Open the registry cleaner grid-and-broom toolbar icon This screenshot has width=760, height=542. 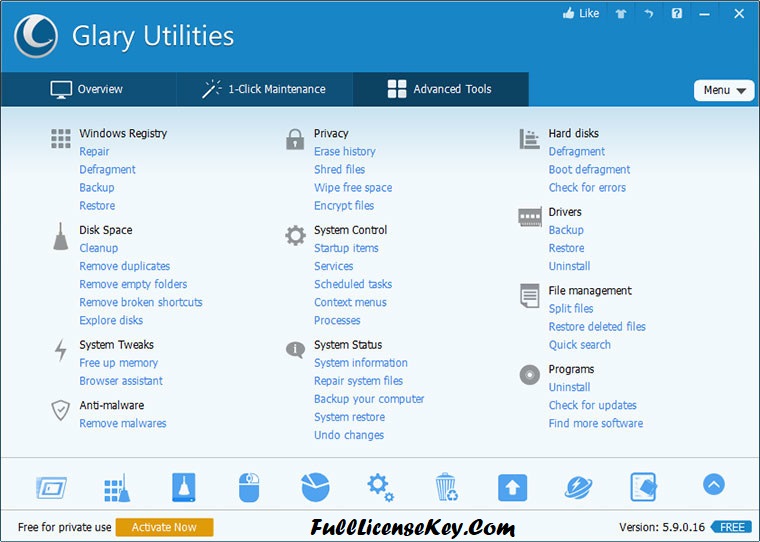pyautogui.click(x=117, y=488)
